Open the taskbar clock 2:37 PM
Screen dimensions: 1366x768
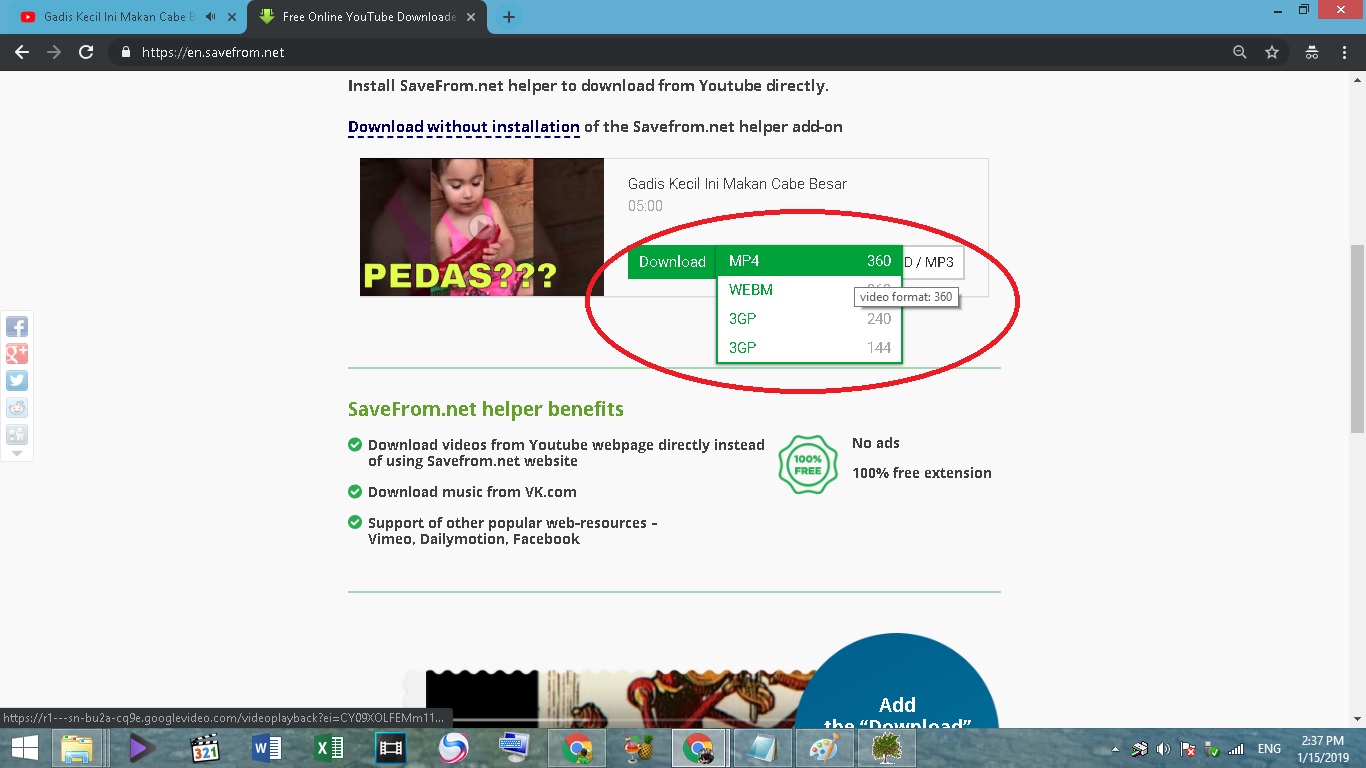1324,749
